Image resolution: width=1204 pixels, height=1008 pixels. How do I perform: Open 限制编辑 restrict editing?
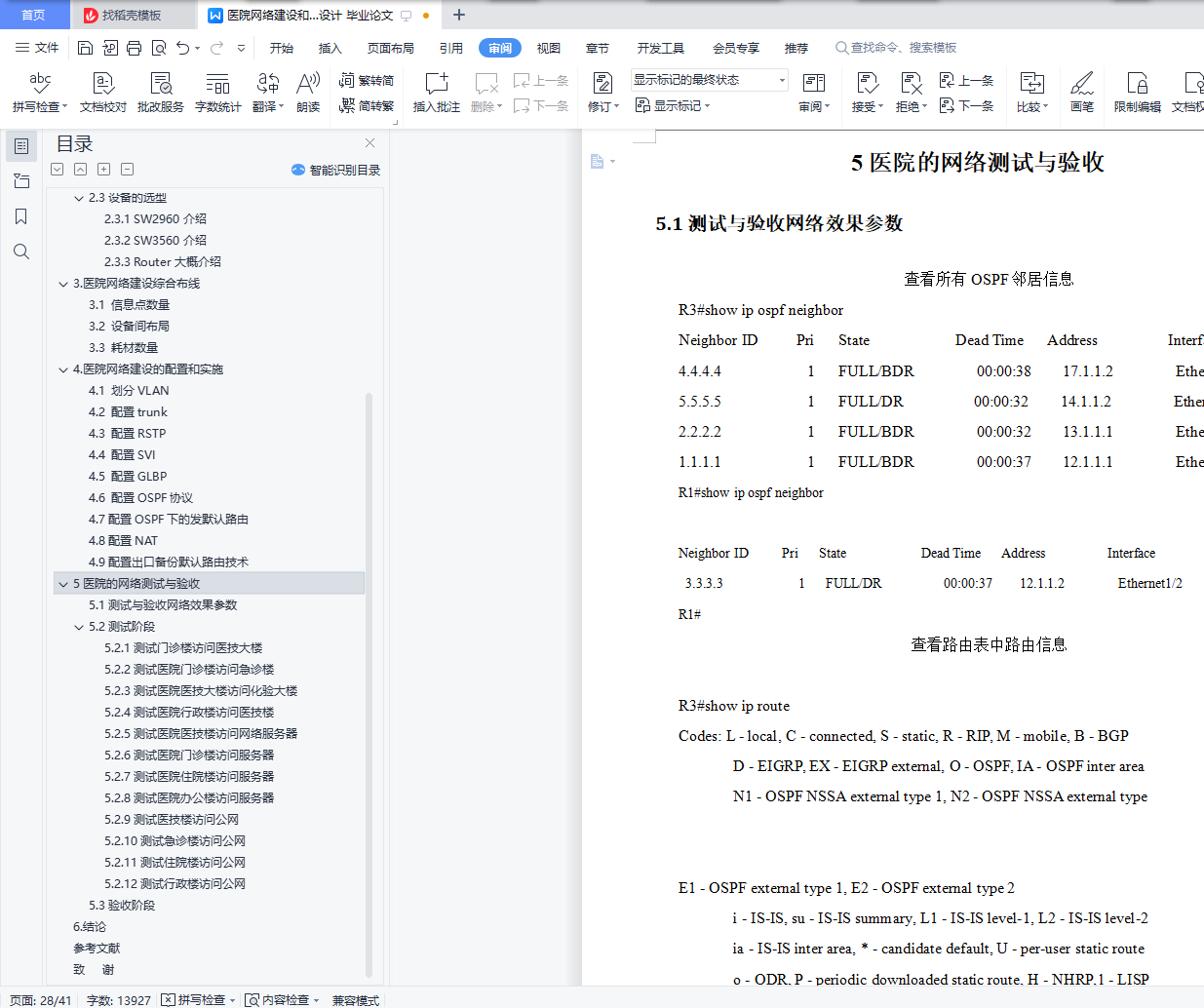tap(1138, 93)
